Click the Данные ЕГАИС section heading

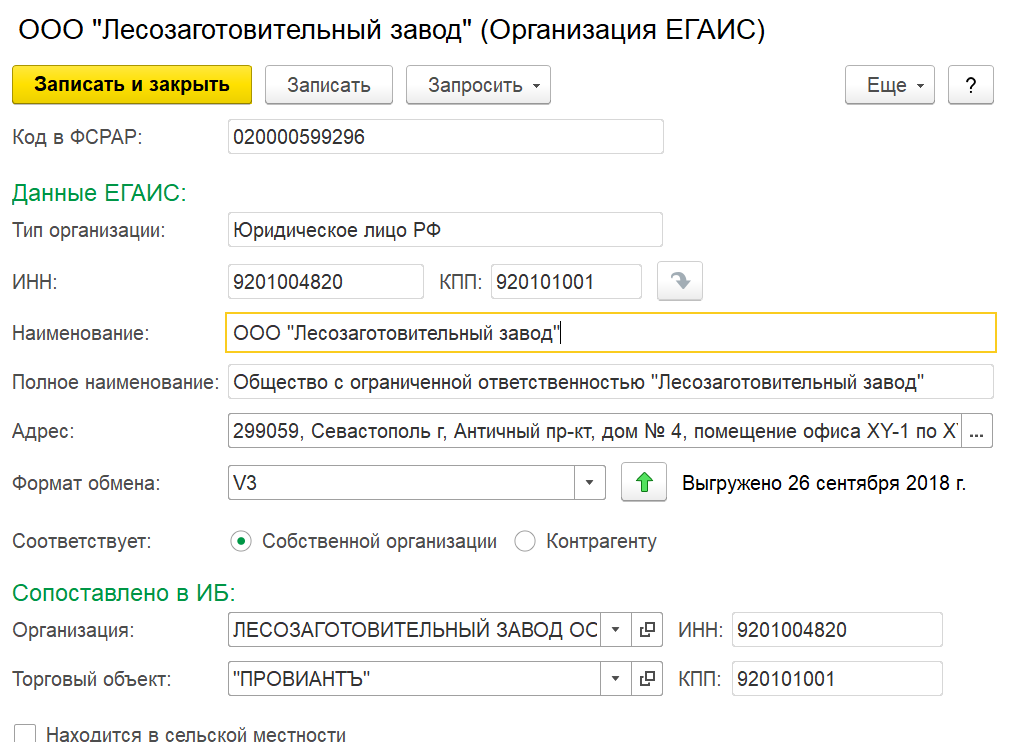(99, 193)
